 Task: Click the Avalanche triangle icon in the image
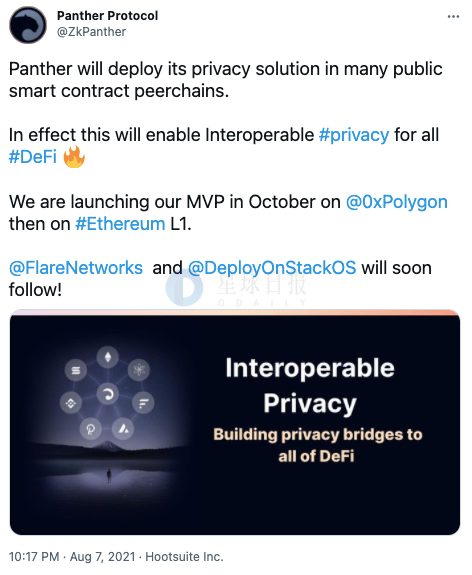click(123, 428)
